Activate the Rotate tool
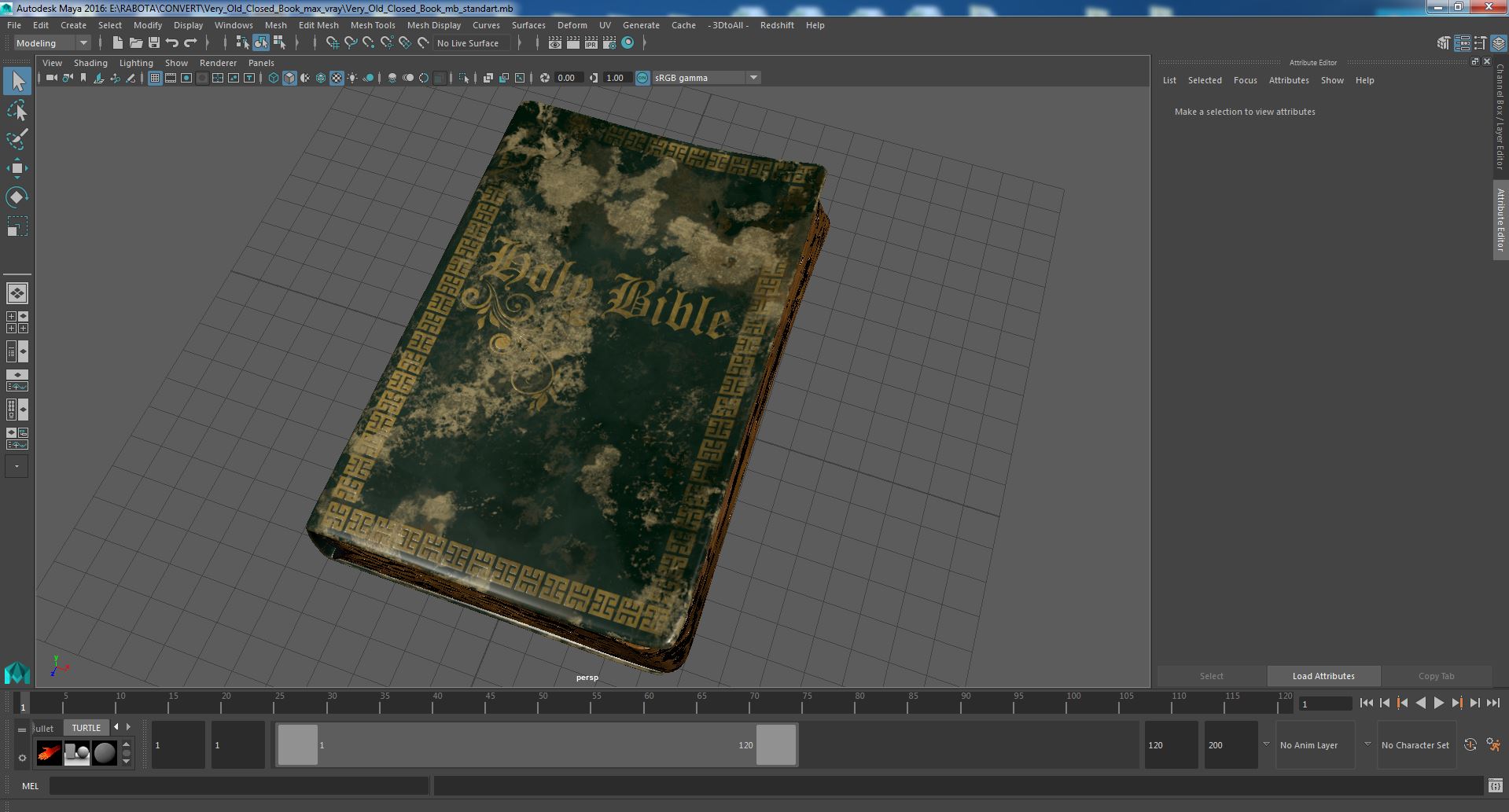 [17, 197]
